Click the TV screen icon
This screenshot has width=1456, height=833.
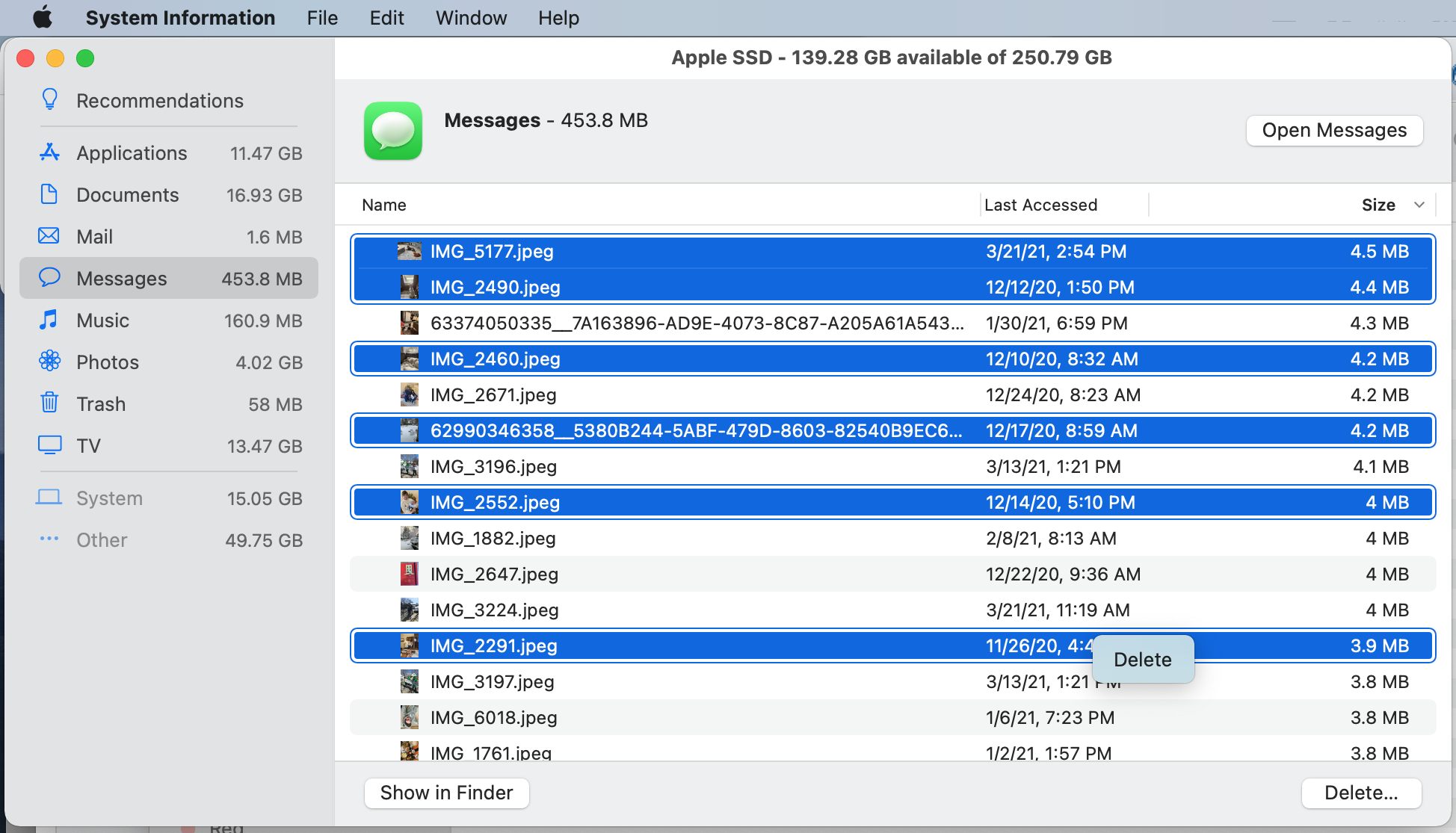point(49,445)
